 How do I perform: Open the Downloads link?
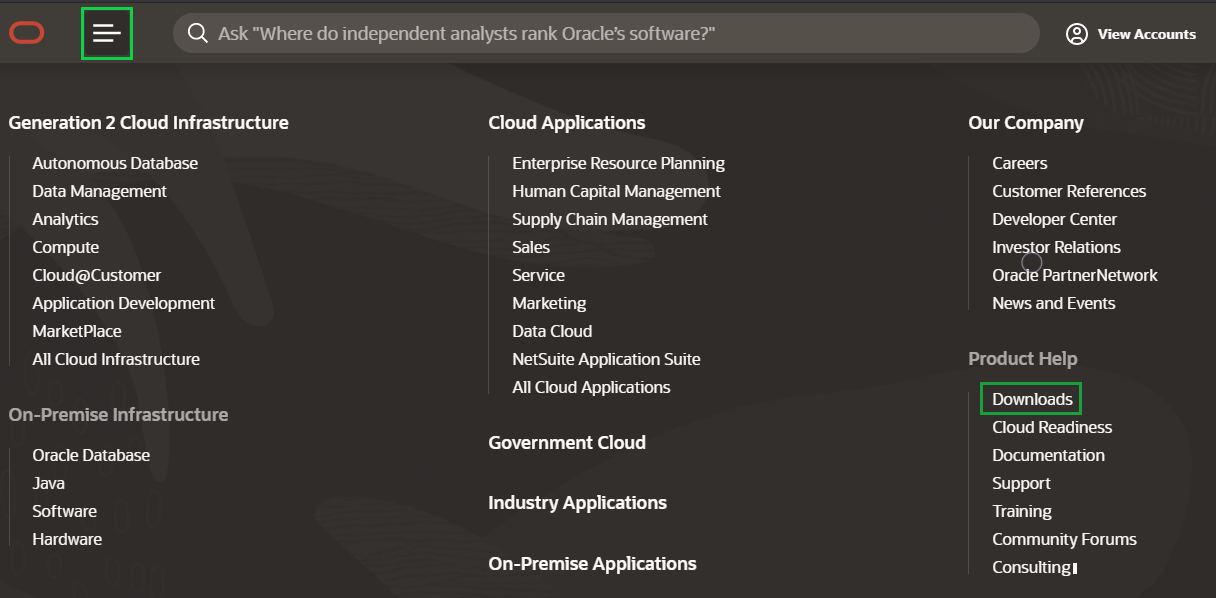[x=1032, y=399]
